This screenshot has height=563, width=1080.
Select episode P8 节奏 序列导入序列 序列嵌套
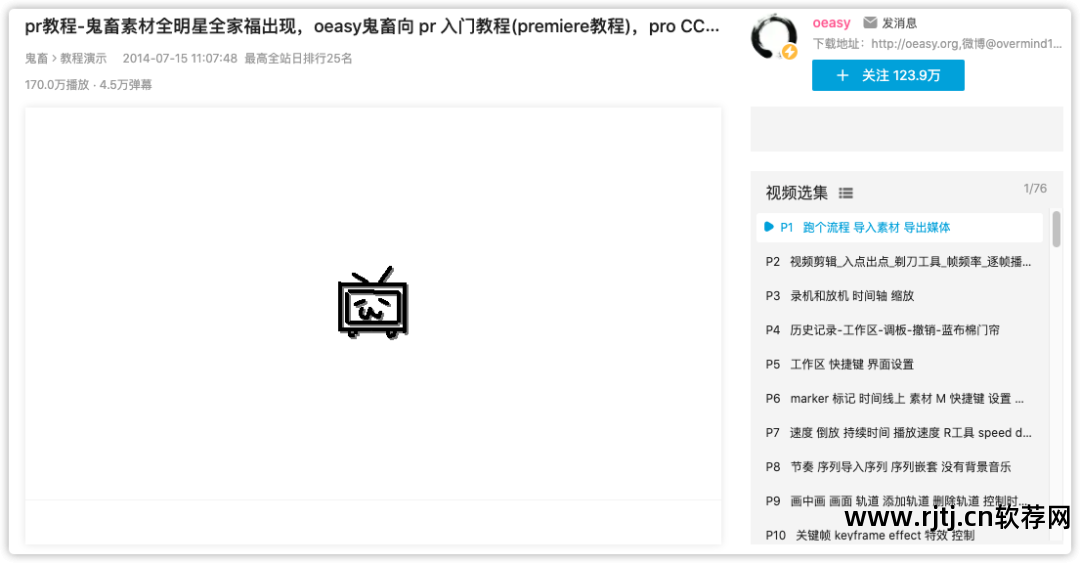900,467
